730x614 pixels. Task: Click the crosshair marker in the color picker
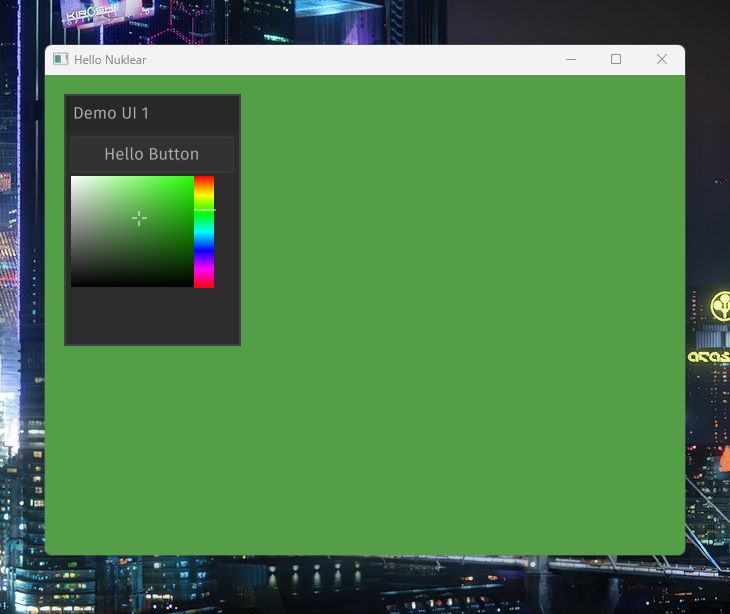coord(139,218)
